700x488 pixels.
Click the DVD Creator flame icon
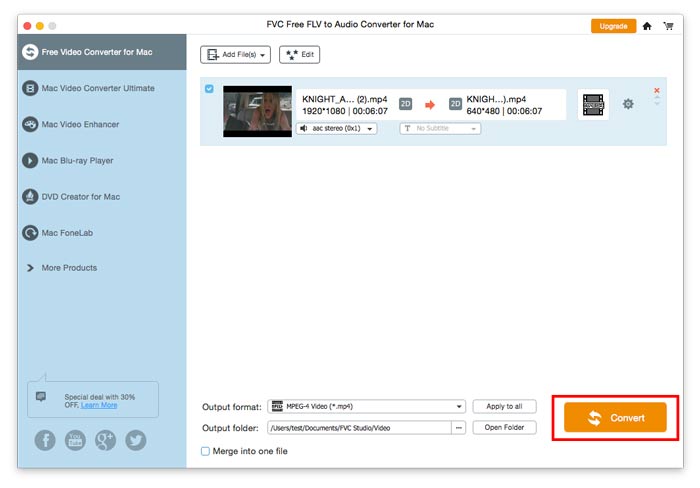pos(30,196)
